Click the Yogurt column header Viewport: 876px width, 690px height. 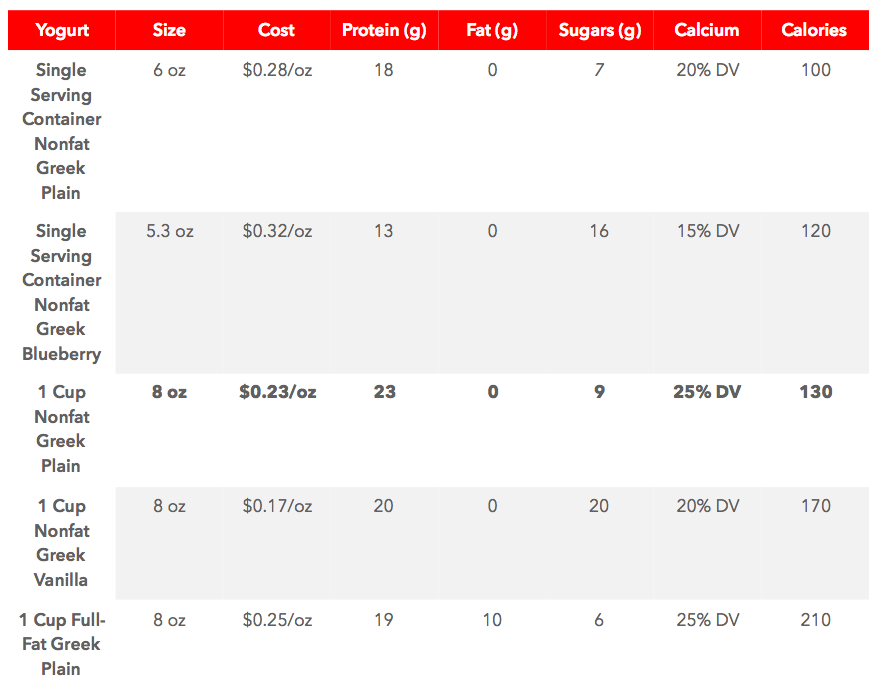click(x=61, y=30)
